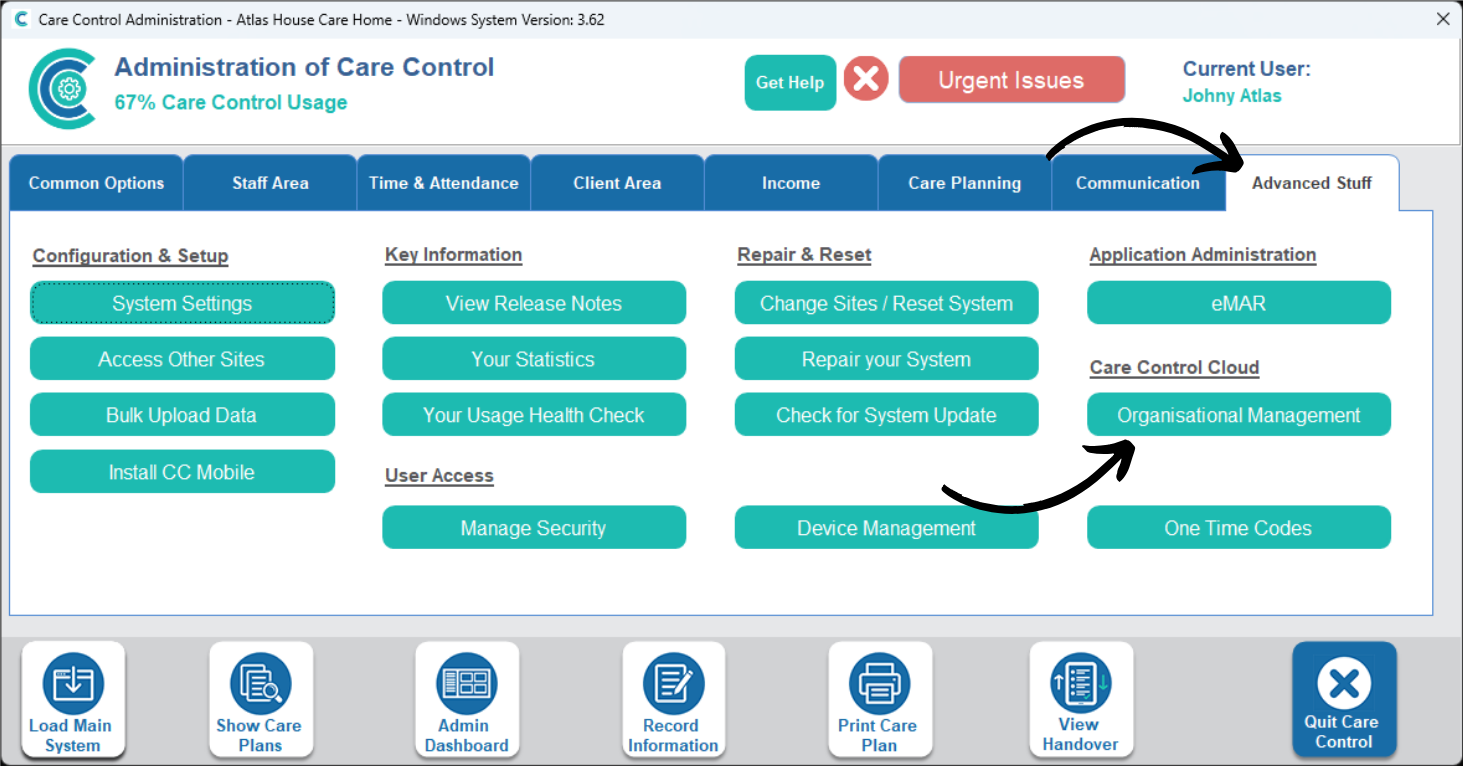Close the Care Control Administration window
This screenshot has height=766, width=1463.
(1443, 19)
